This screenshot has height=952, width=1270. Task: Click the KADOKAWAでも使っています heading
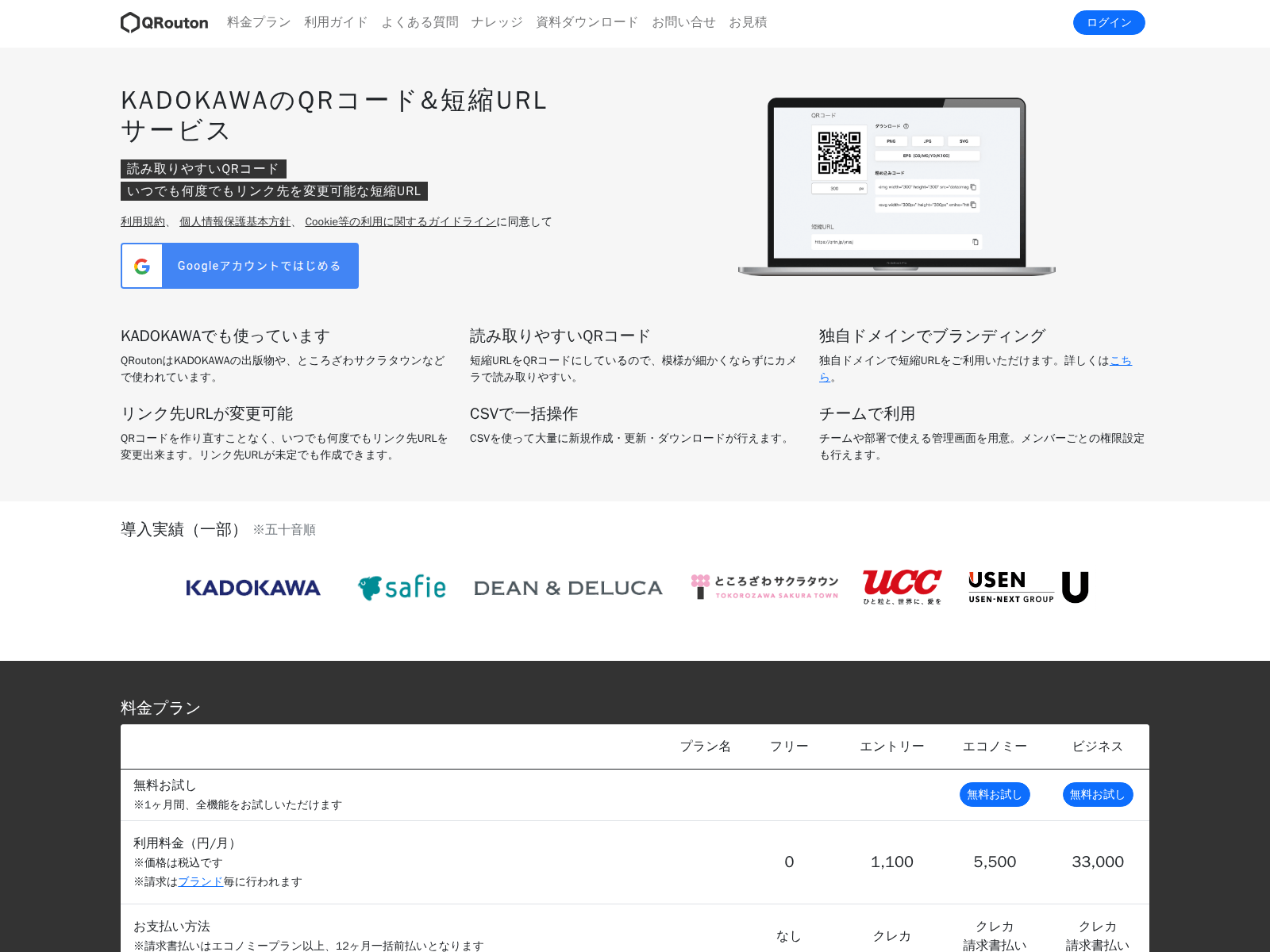[x=225, y=336]
